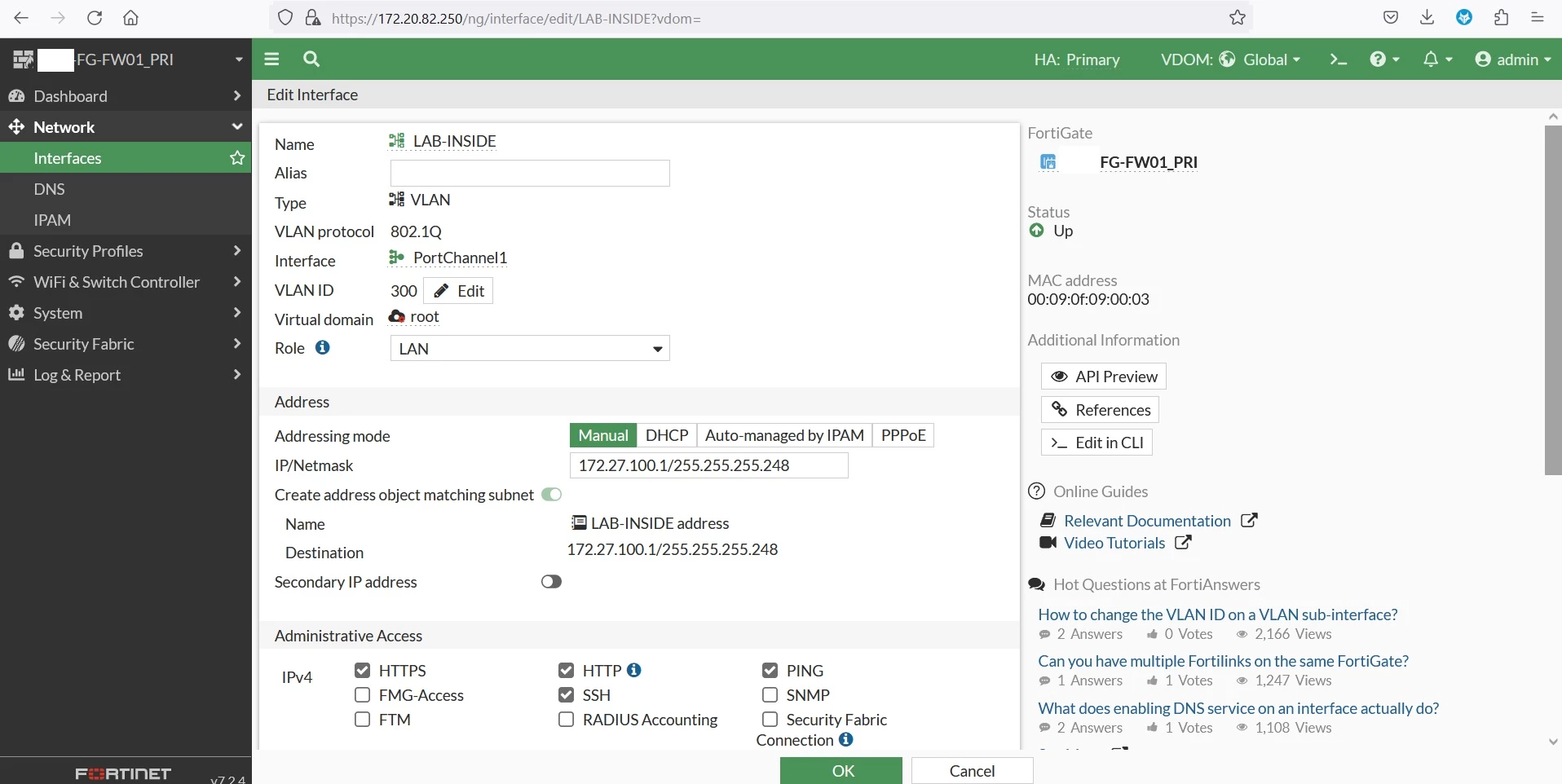The image size is (1562, 784).
Task: Bookmark this page with the star icon
Action: click(1238, 18)
